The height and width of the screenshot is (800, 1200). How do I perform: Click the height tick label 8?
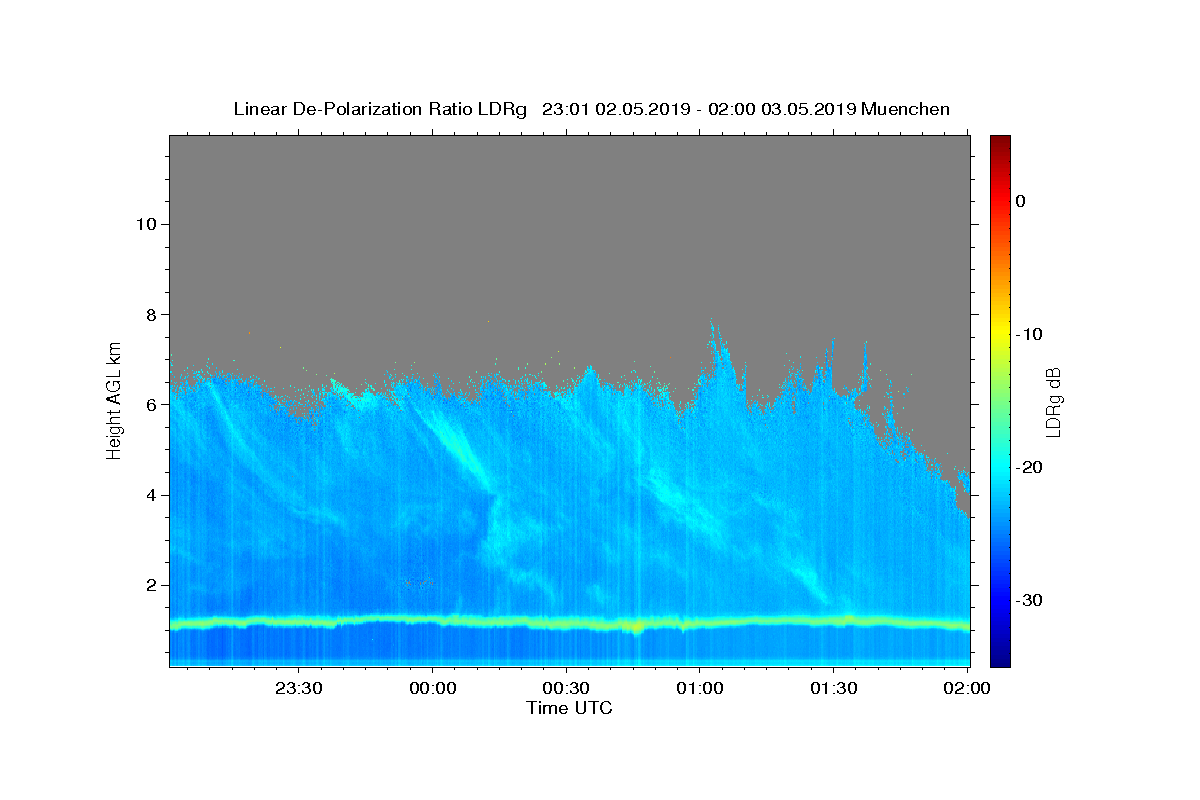click(150, 314)
